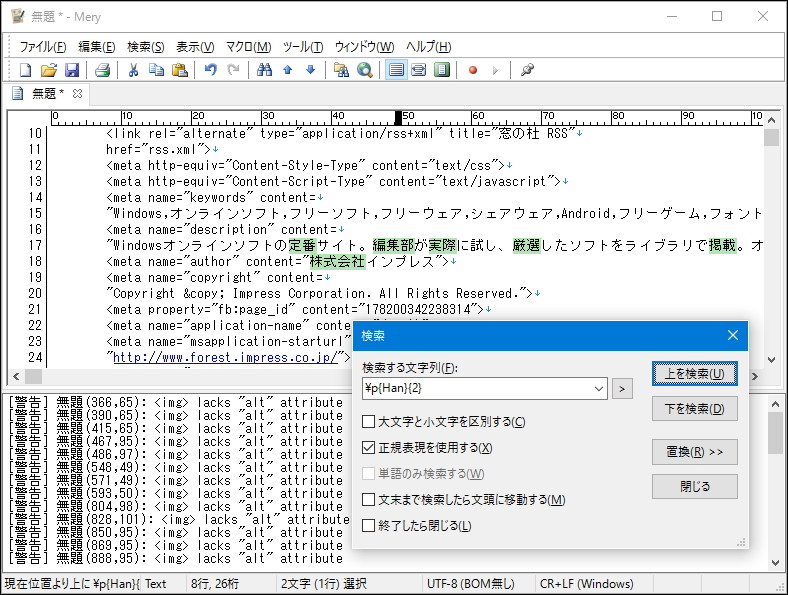Follow the http://www.forest.impress.co.jp/ link
This screenshot has height=595, width=788.
tap(225, 357)
